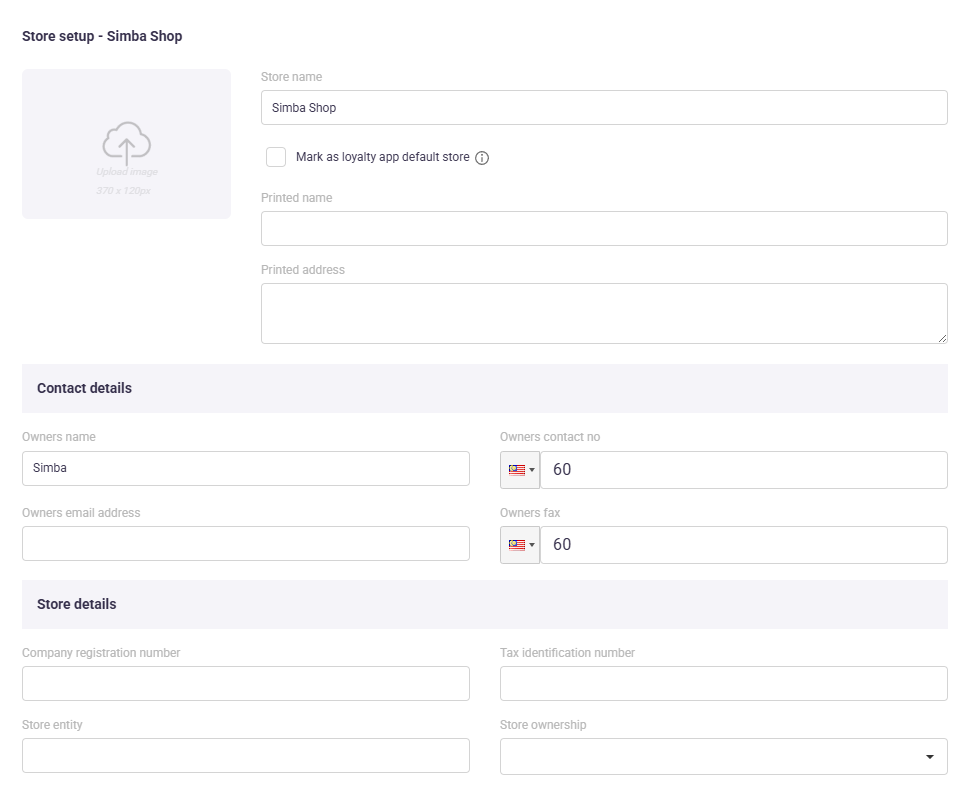Screen dimensions: 970x790
Task: Click the Malaysia flag for owners fax
Action: coord(516,545)
